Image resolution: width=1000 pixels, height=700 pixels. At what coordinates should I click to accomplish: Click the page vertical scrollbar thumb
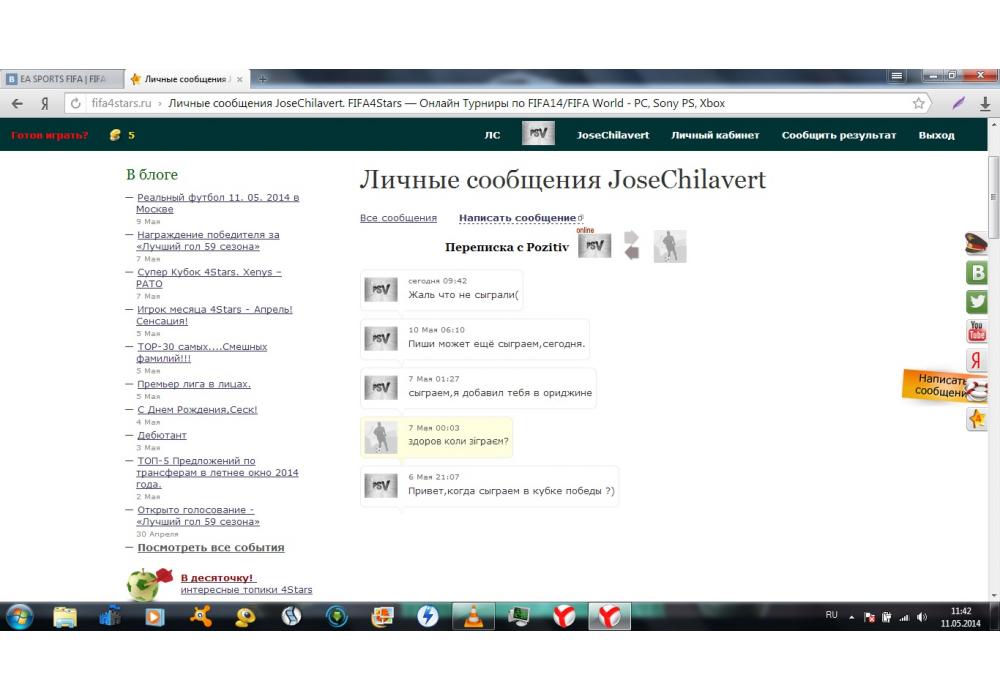[x=993, y=180]
